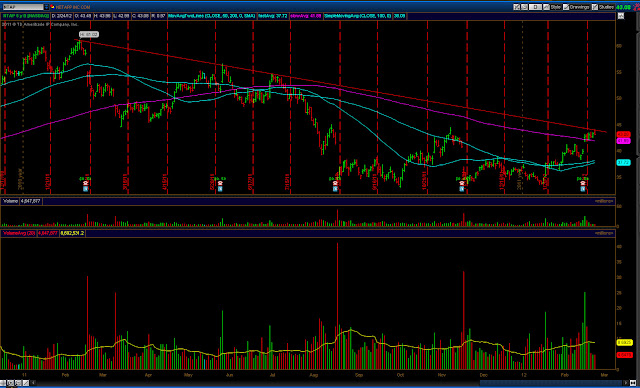Click the first chart settings icon left of the D button
640x388 pixels.
[517, 7]
